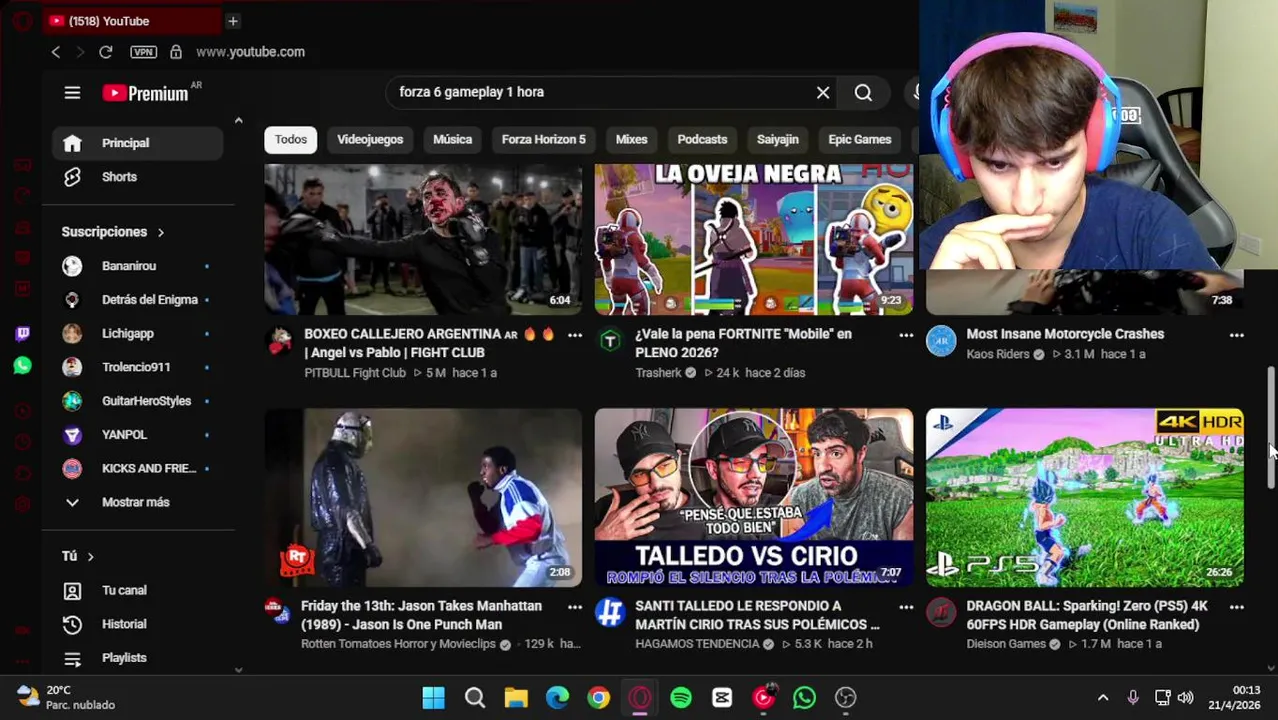Click the magnifier search button
Screen dimensions: 1278x720
(x=863, y=92)
